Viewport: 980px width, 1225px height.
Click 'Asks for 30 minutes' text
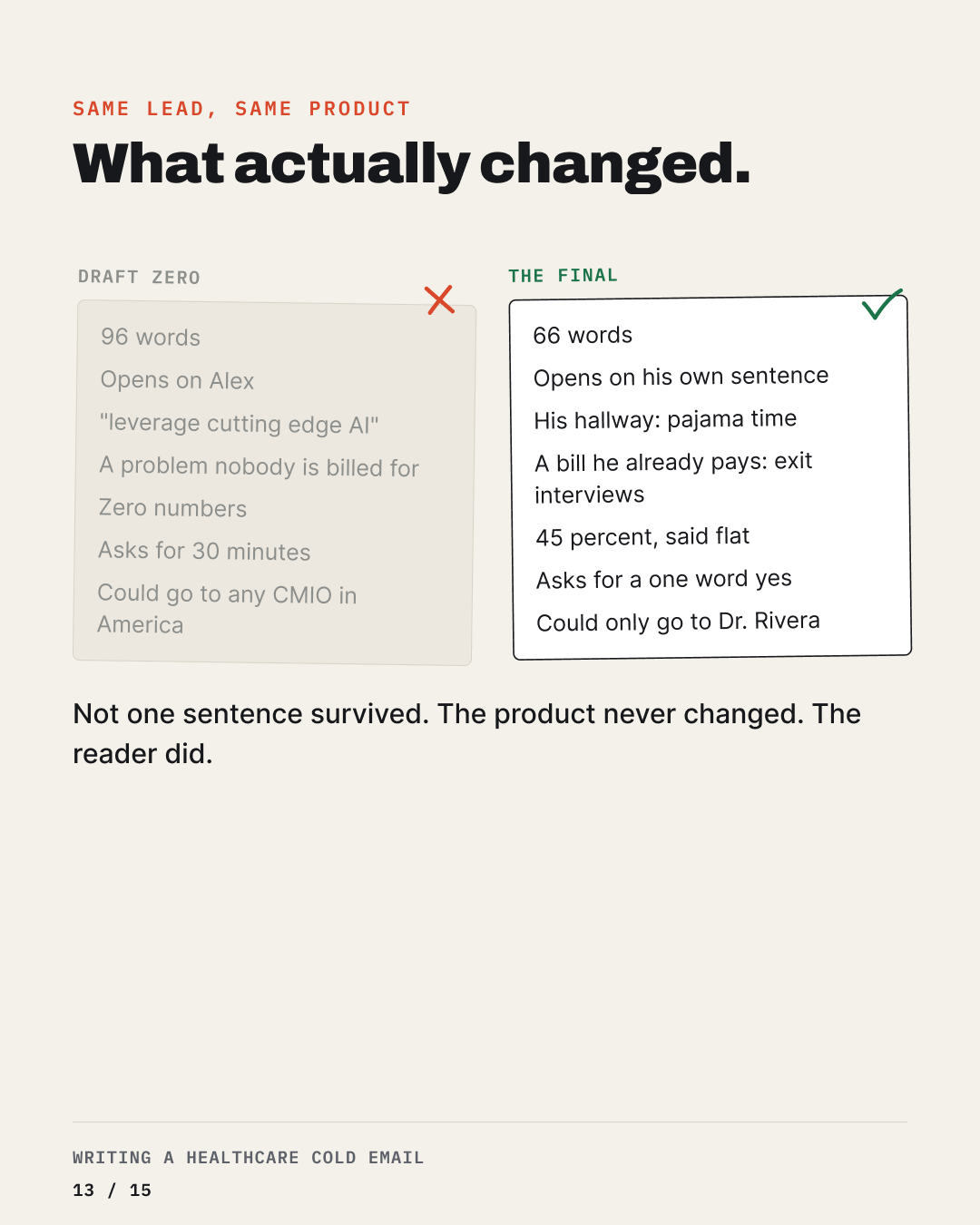204,551
